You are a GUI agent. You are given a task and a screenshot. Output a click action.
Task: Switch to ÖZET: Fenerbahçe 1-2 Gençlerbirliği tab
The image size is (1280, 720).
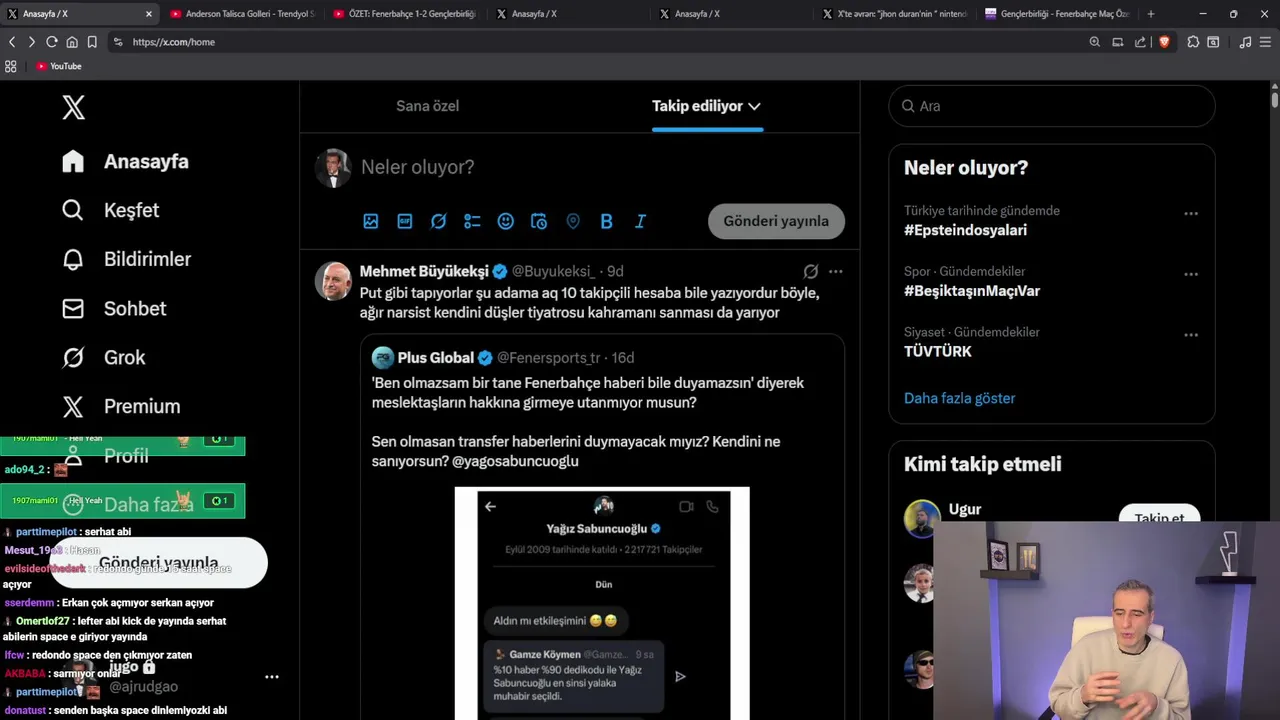(407, 14)
